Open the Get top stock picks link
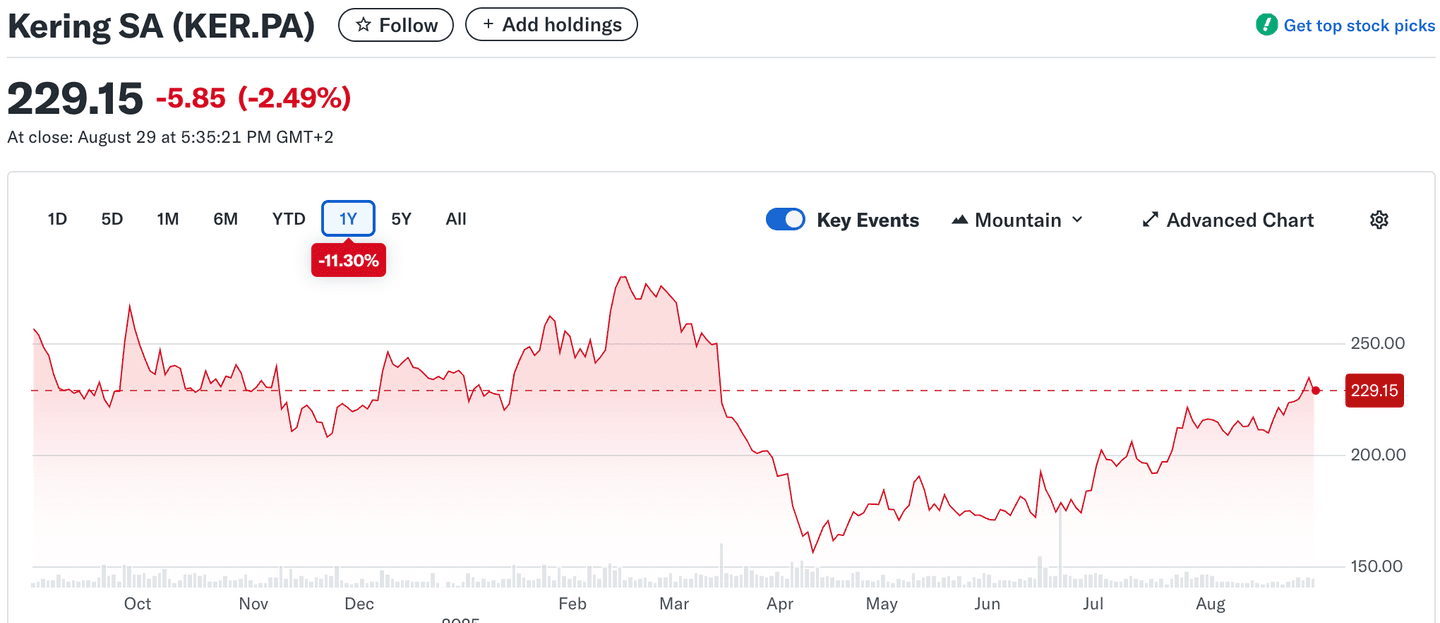The height and width of the screenshot is (623, 1440). coord(1359,26)
